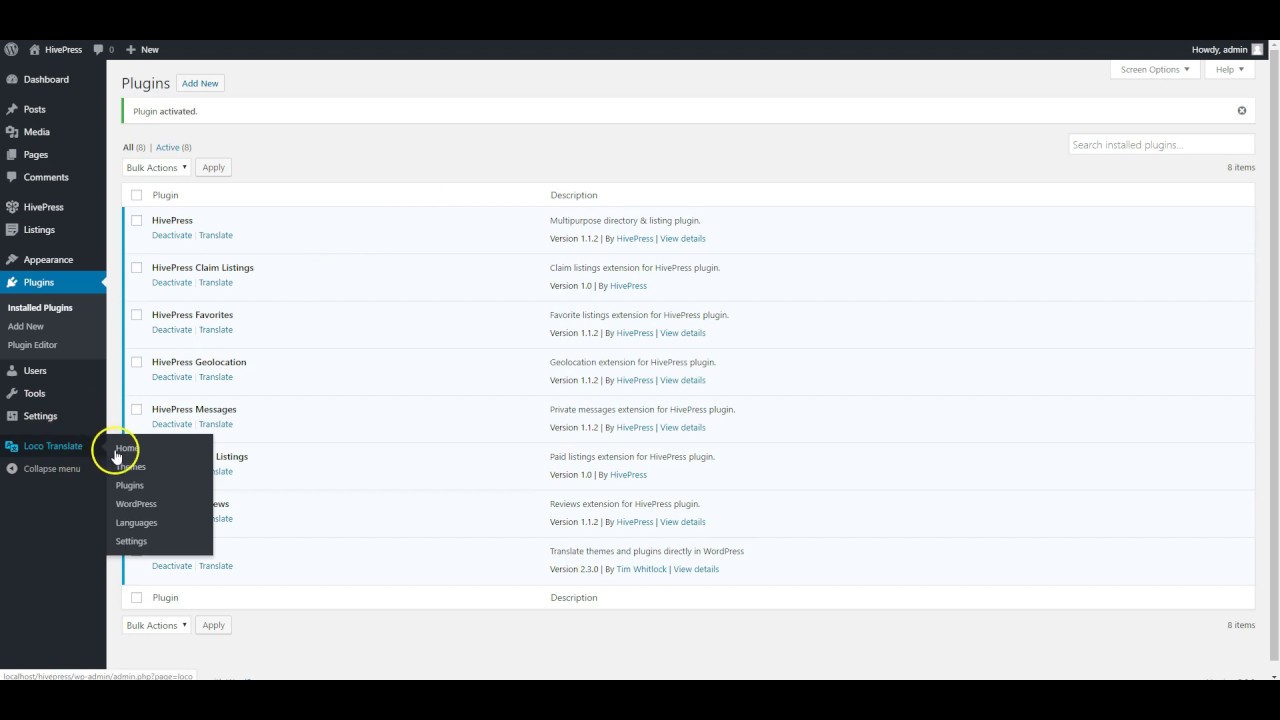
Task: Check the HivePress Favorites checkbox
Action: 136,314
